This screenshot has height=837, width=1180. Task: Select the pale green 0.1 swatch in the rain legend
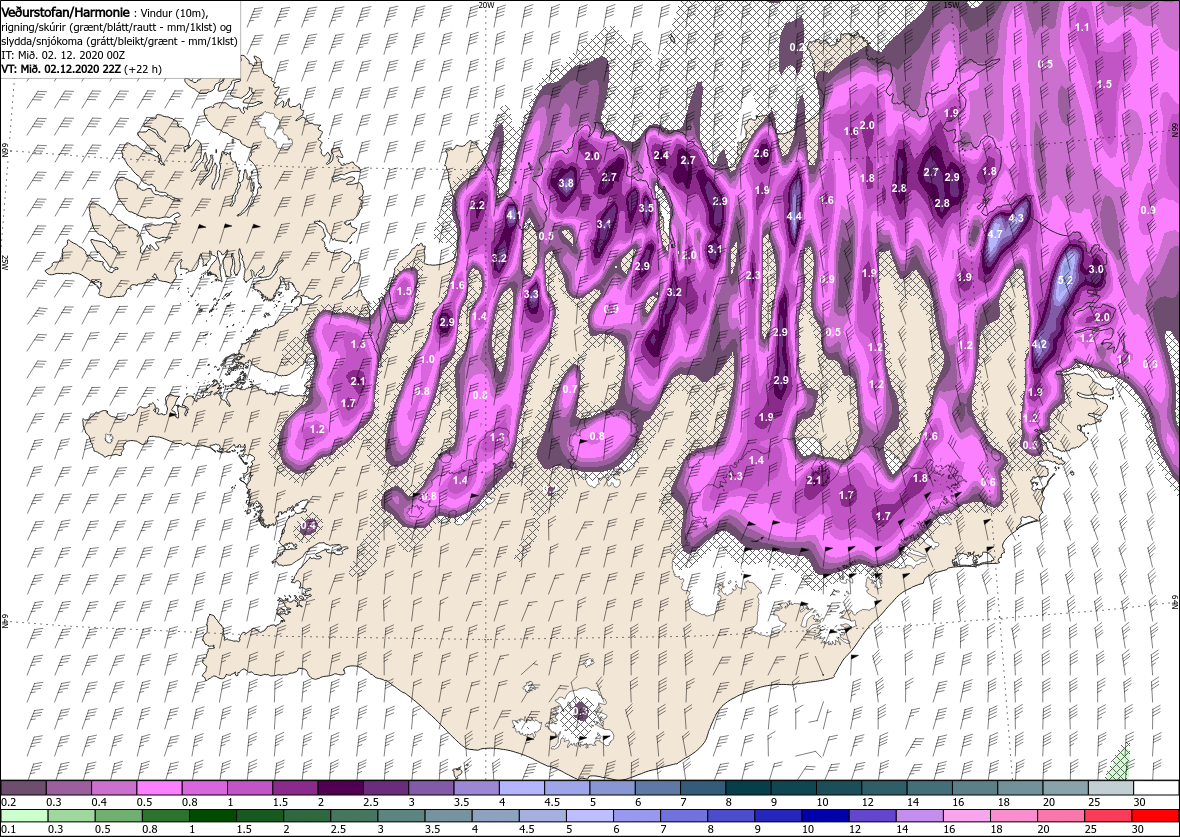click(24, 817)
